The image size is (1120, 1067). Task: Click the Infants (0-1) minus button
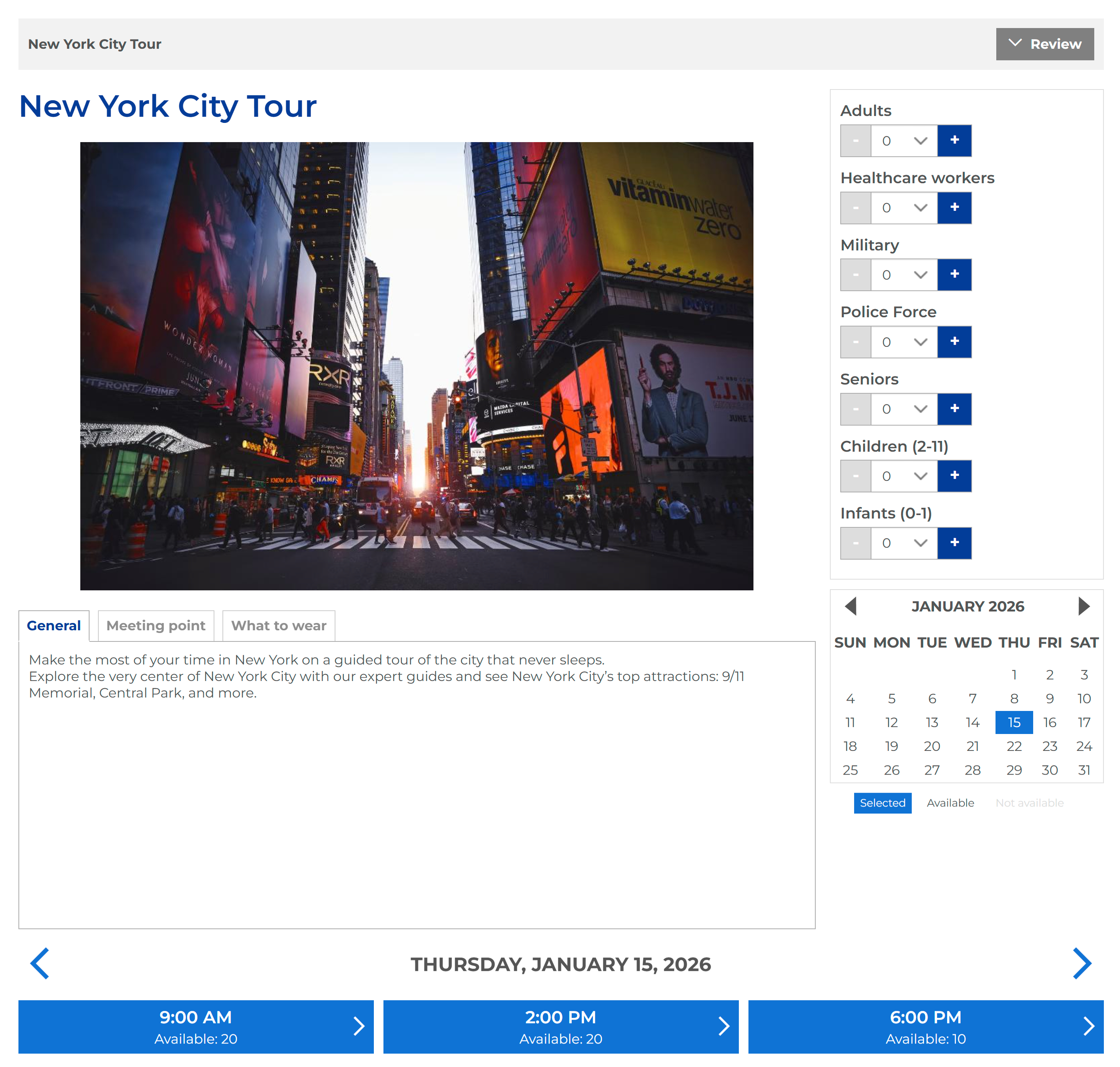click(856, 543)
